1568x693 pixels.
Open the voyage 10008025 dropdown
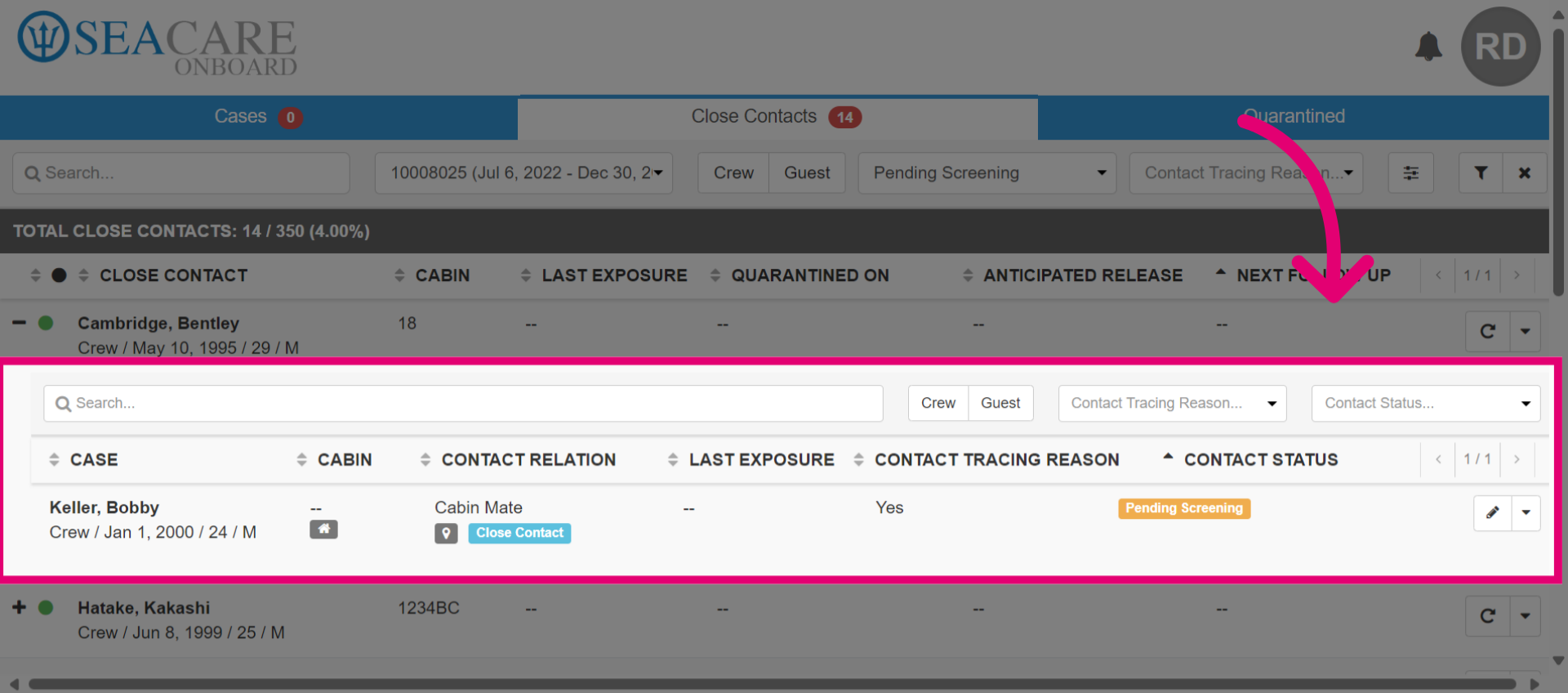[x=523, y=173]
